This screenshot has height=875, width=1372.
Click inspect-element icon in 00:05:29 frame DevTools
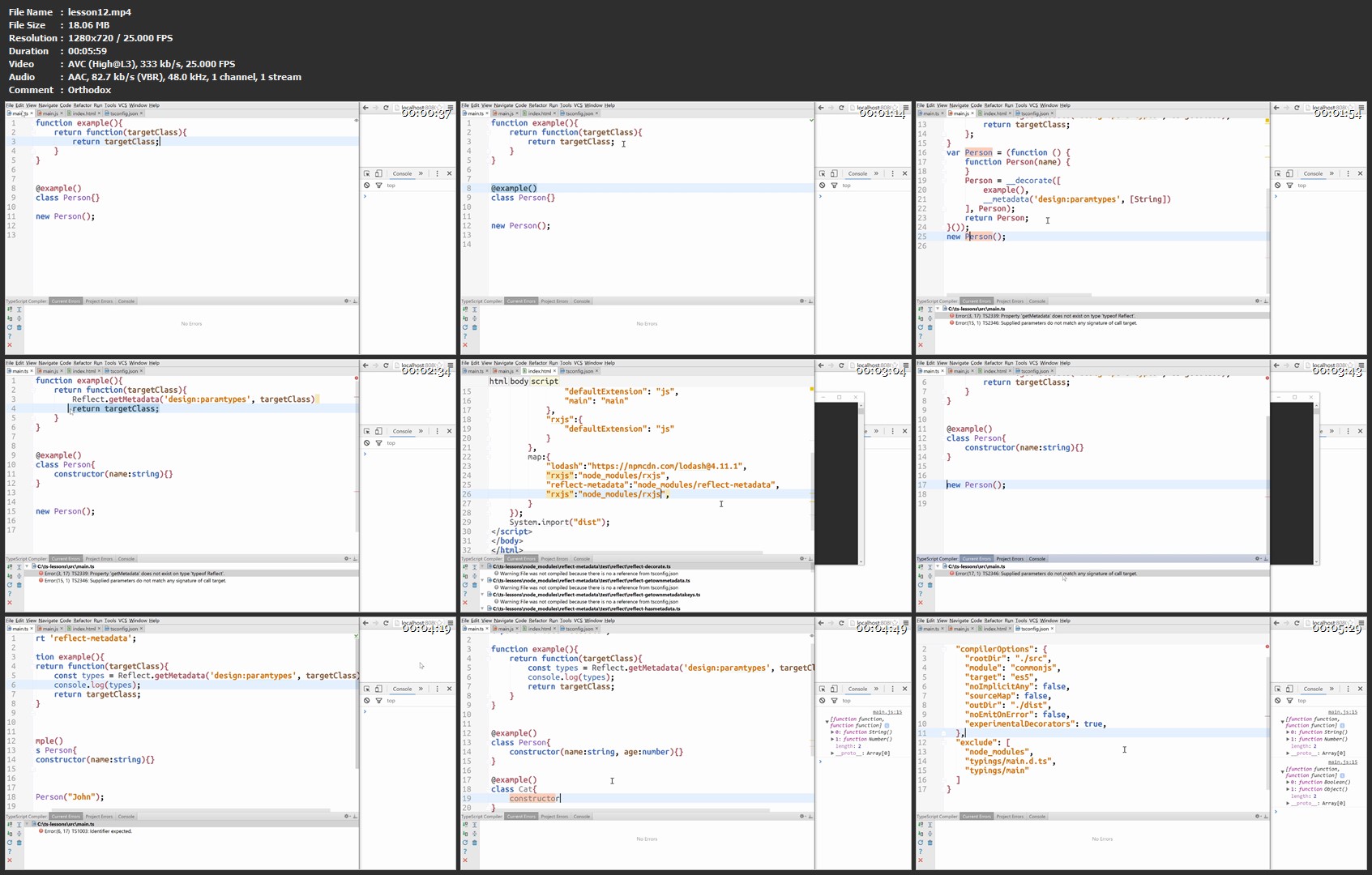point(1278,689)
